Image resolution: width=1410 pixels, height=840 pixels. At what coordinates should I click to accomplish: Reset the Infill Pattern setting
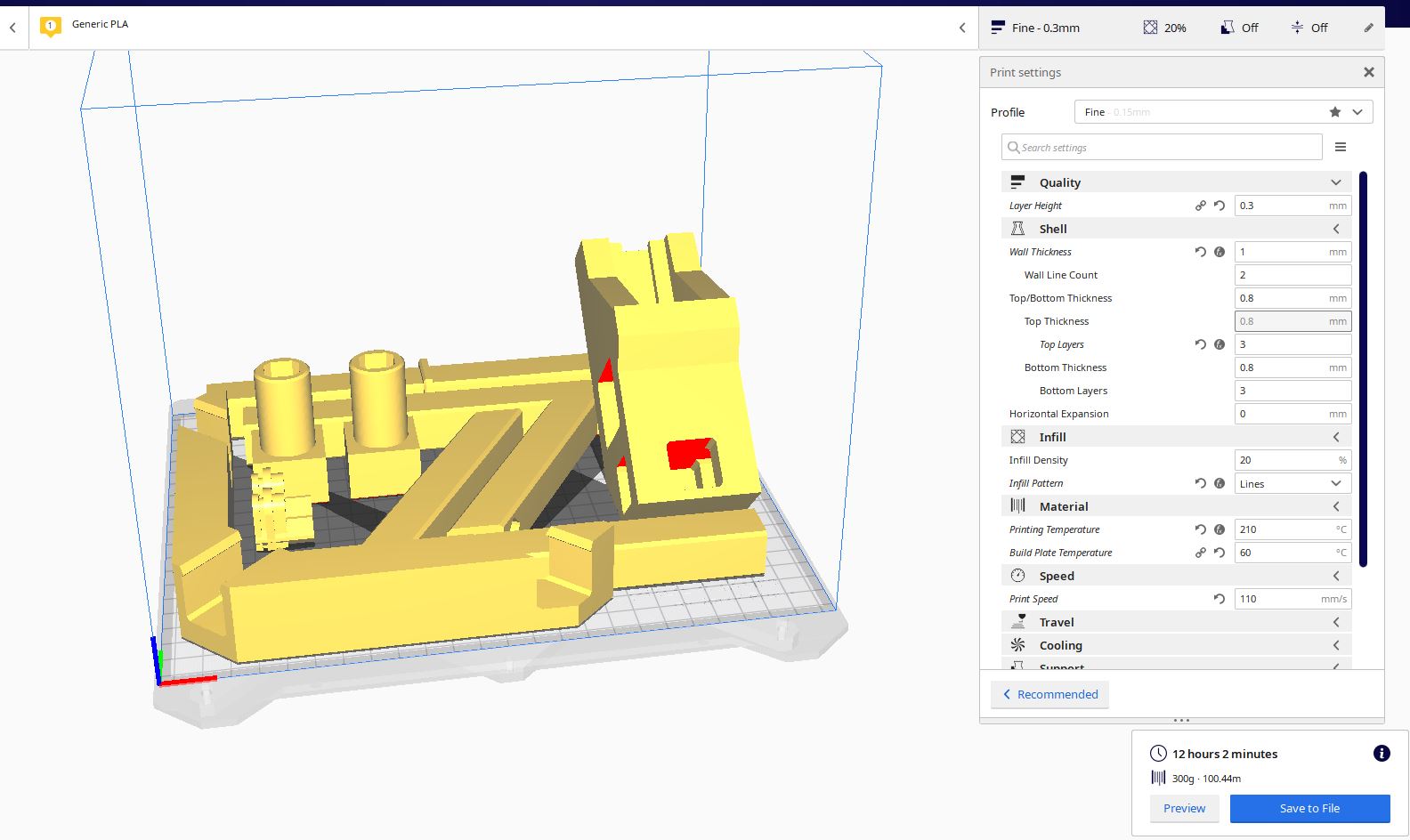(1201, 483)
